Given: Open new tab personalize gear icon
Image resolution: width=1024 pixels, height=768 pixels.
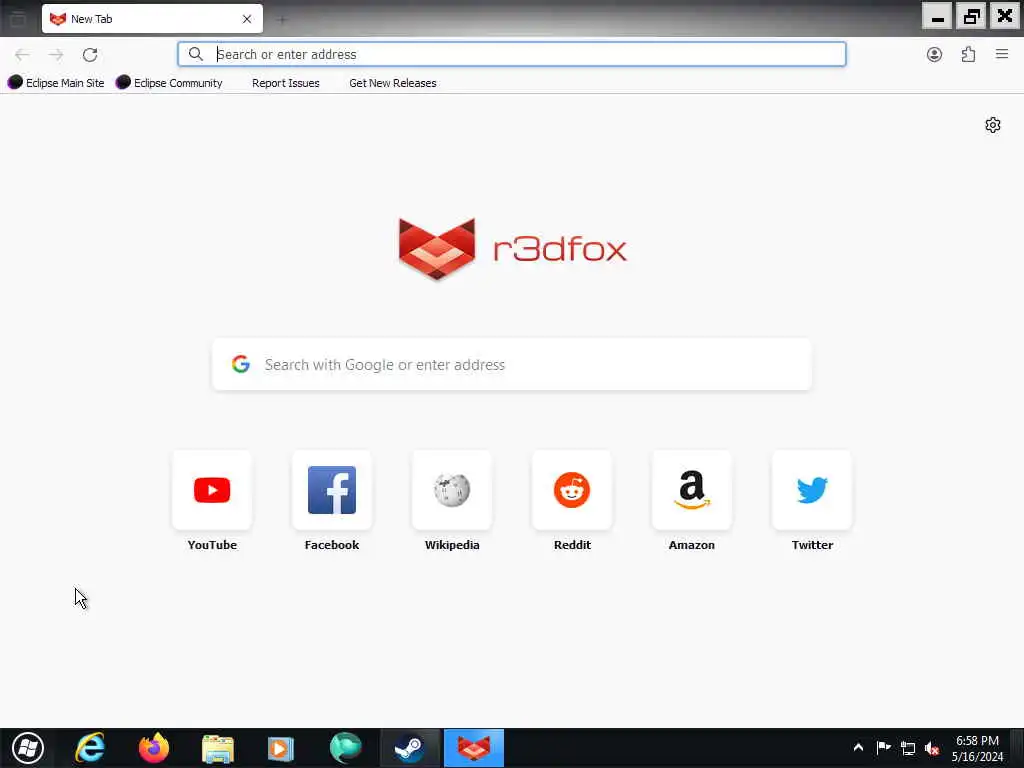Looking at the screenshot, I should (x=993, y=125).
